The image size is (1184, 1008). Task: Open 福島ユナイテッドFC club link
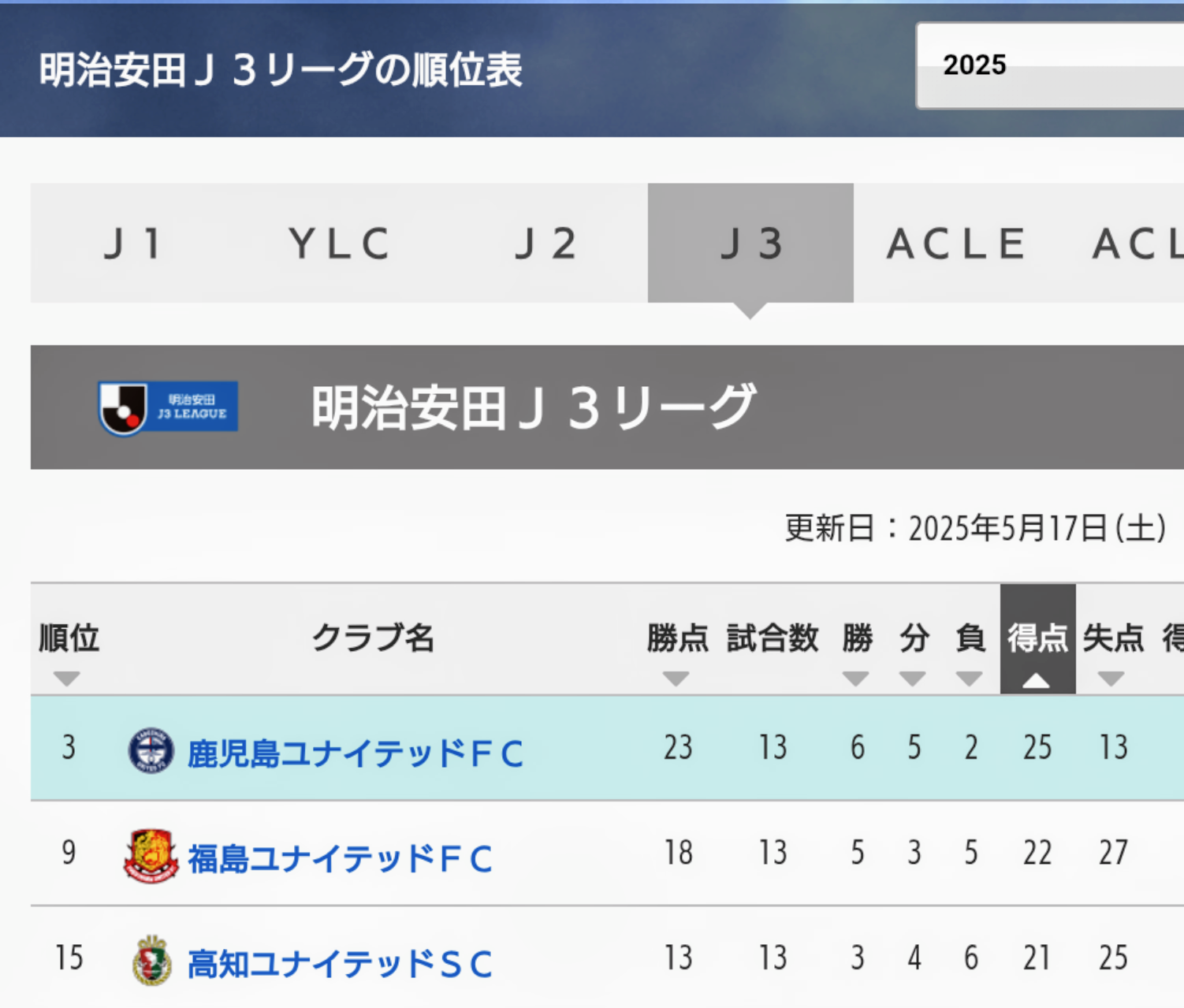pos(341,858)
